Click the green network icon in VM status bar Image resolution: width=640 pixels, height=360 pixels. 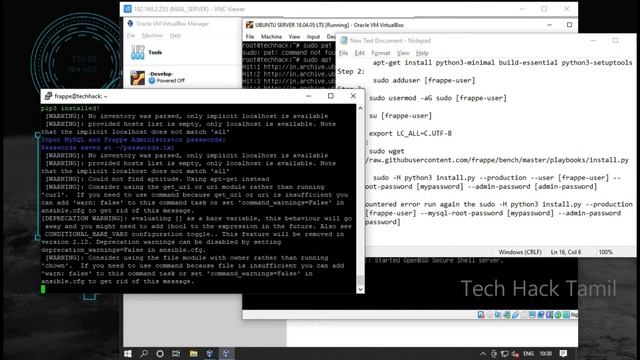pyautogui.click(x=507, y=315)
